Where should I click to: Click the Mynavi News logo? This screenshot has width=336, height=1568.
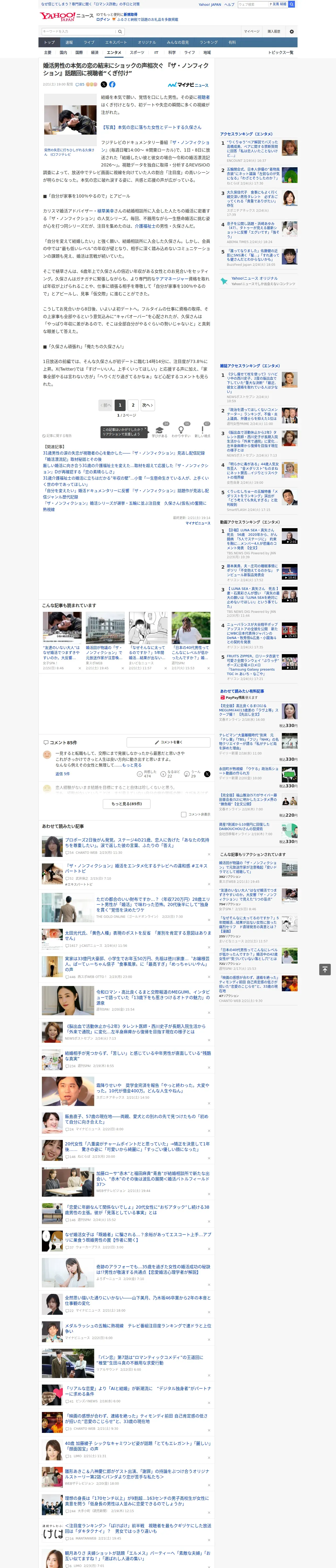point(188,85)
